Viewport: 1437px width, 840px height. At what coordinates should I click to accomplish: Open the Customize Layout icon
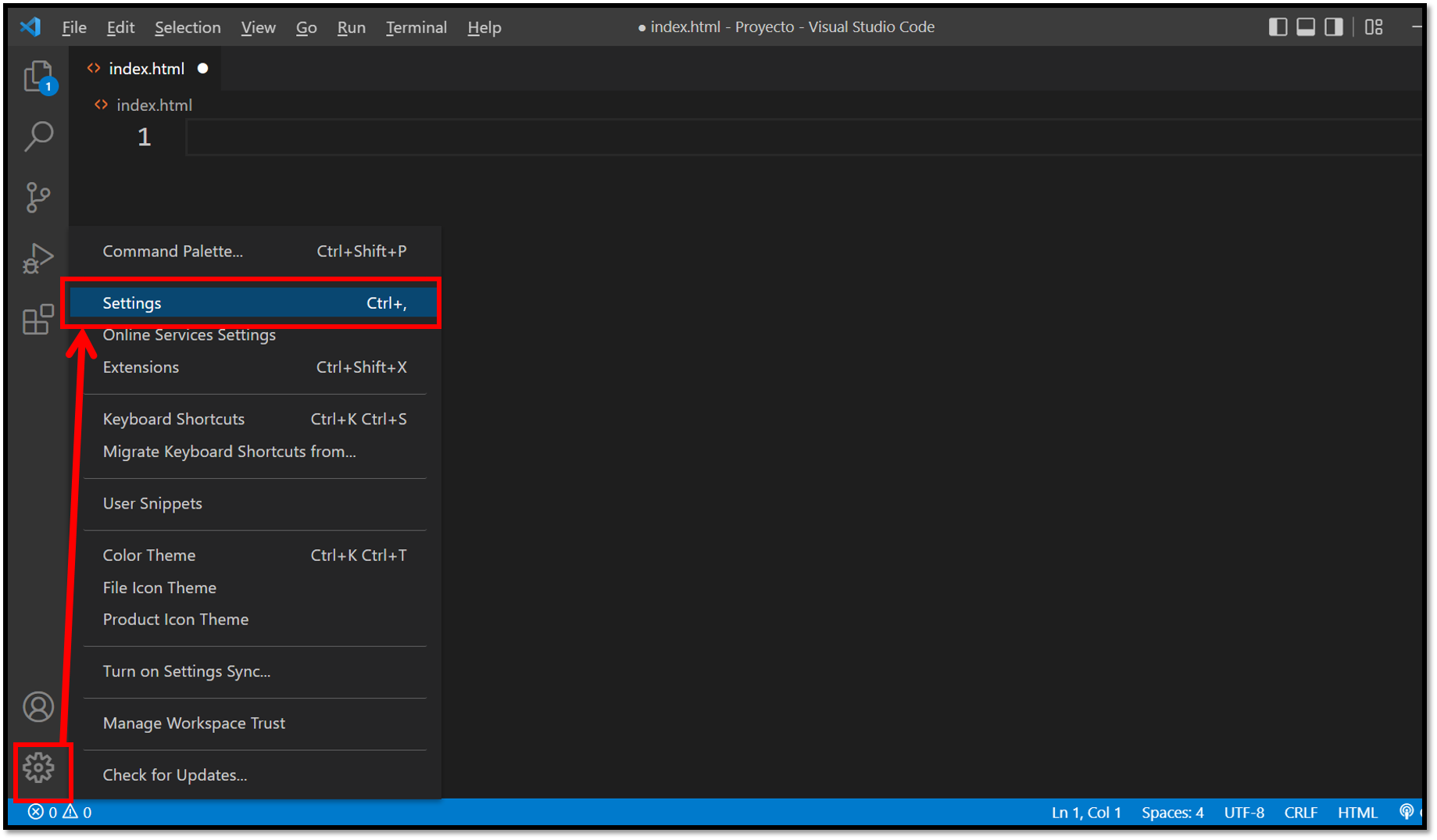tap(1374, 27)
